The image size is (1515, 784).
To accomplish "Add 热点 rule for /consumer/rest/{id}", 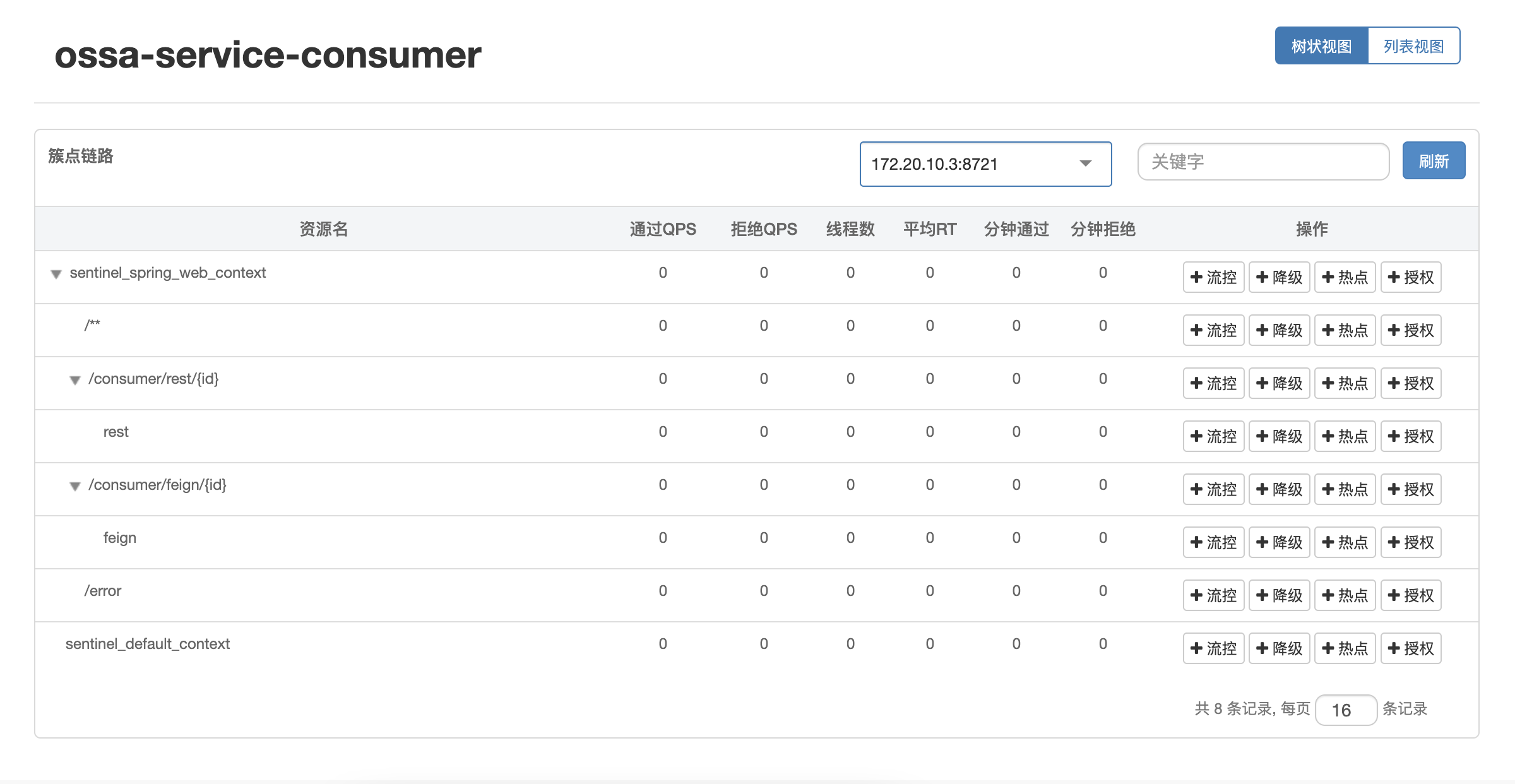I will [1345, 383].
